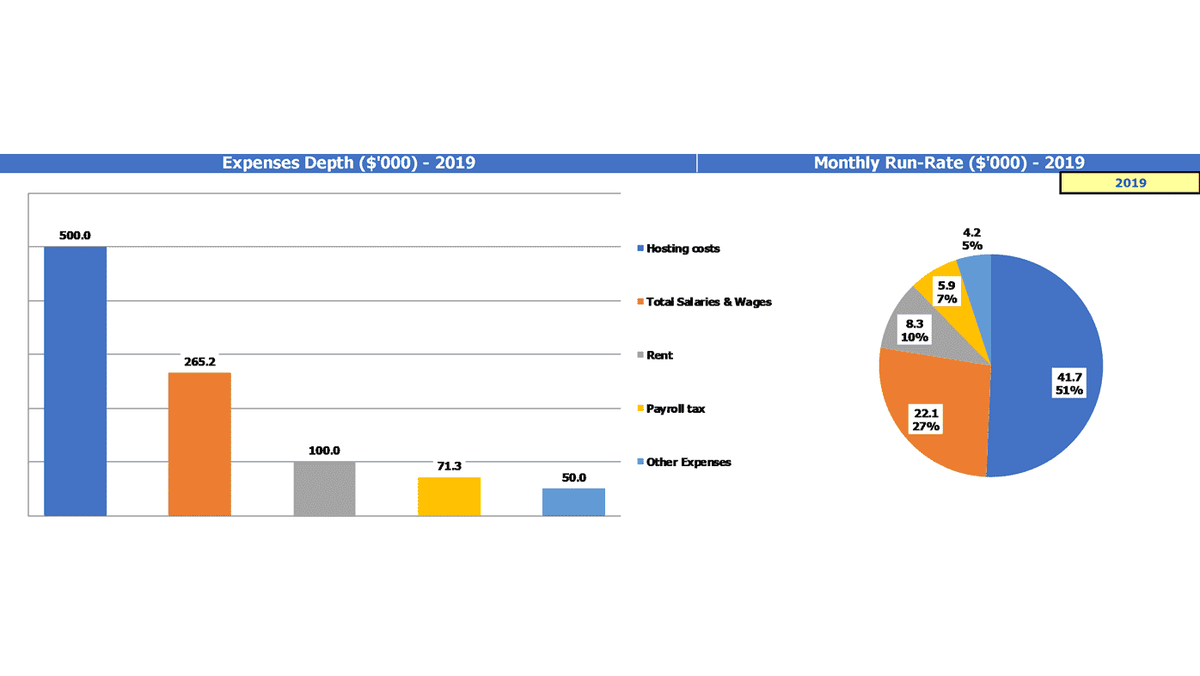Click the Total Salaries & Wages legend entry
Viewport: 1200px width, 676px height.
(x=704, y=301)
